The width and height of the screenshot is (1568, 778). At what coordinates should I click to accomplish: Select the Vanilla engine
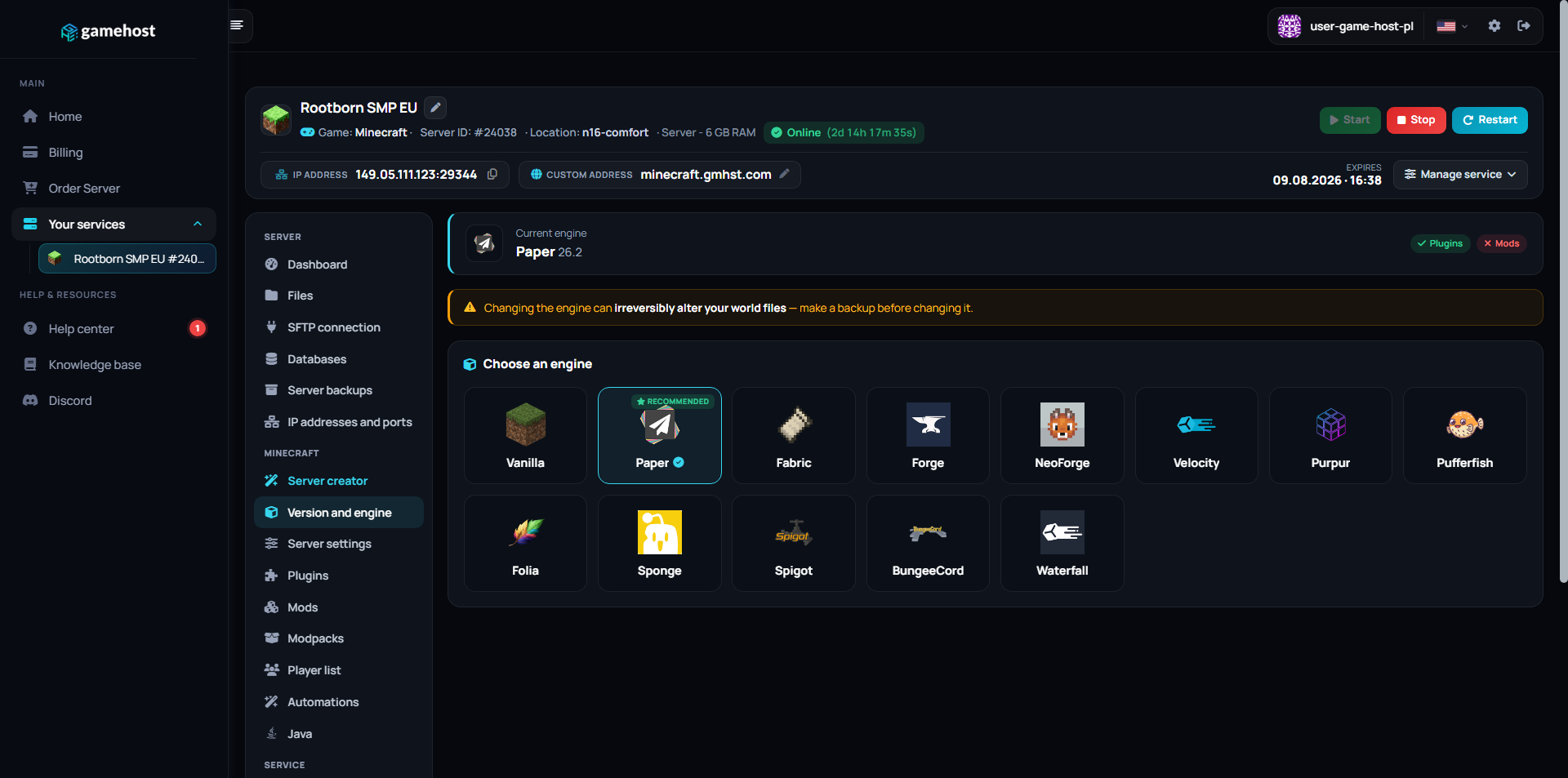pos(525,435)
